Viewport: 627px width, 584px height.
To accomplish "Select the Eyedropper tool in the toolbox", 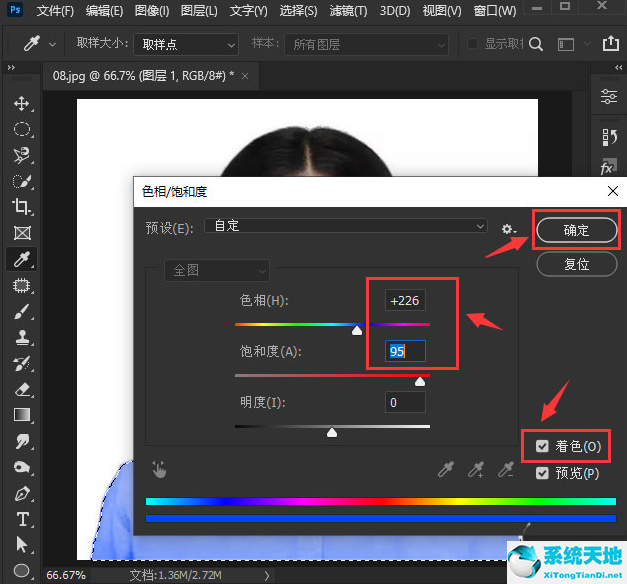I will point(22,259).
